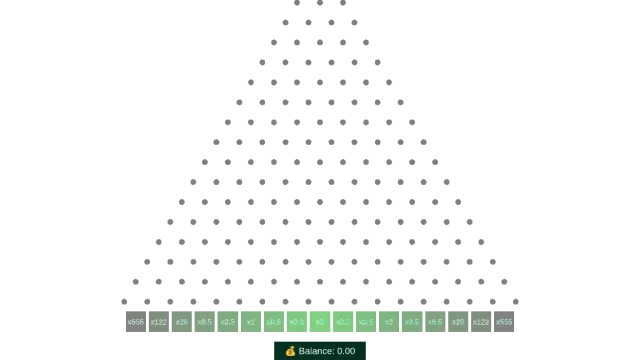The height and width of the screenshot is (360, 640).
Task: Select the x555 slot on the left end
Action: point(136,322)
